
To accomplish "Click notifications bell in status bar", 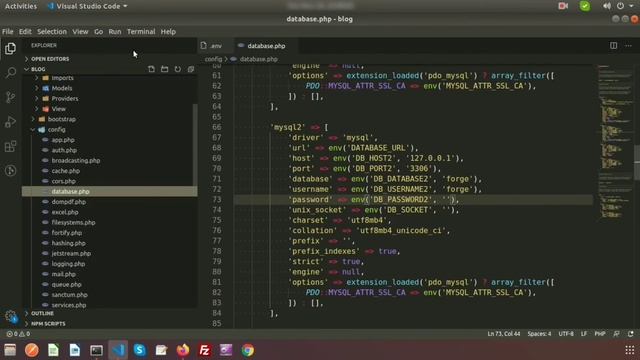I will [631, 334].
